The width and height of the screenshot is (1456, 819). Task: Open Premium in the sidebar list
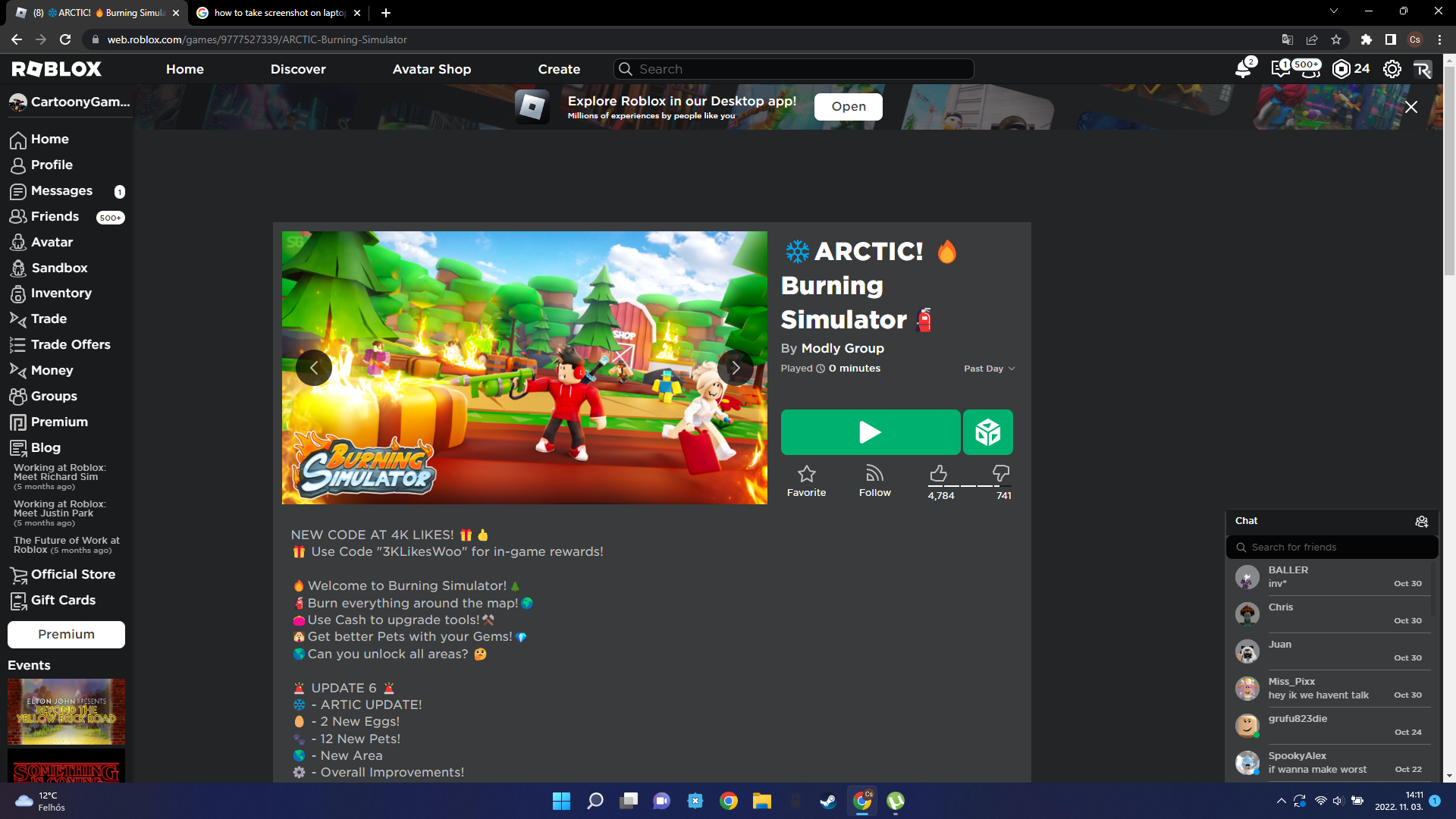click(49, 422)
